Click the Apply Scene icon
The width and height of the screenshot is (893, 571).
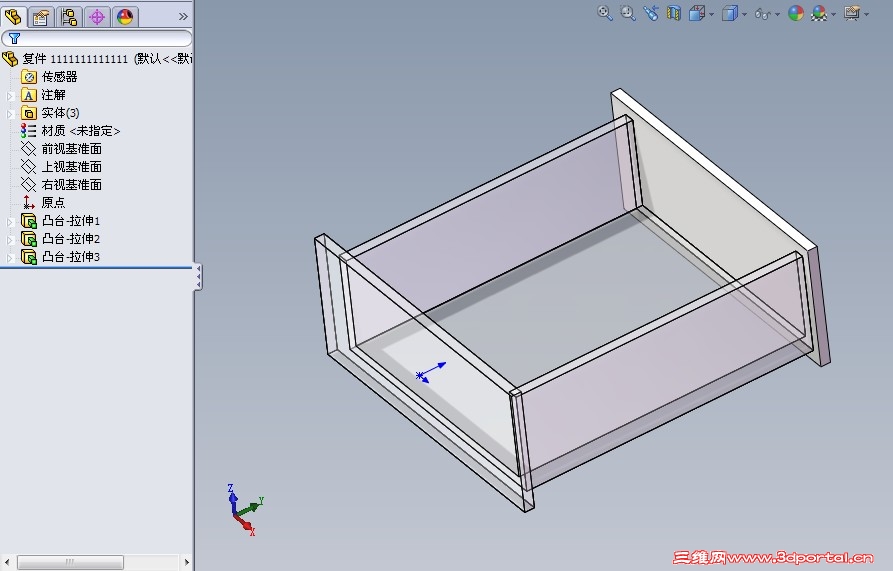pos(819,13)
